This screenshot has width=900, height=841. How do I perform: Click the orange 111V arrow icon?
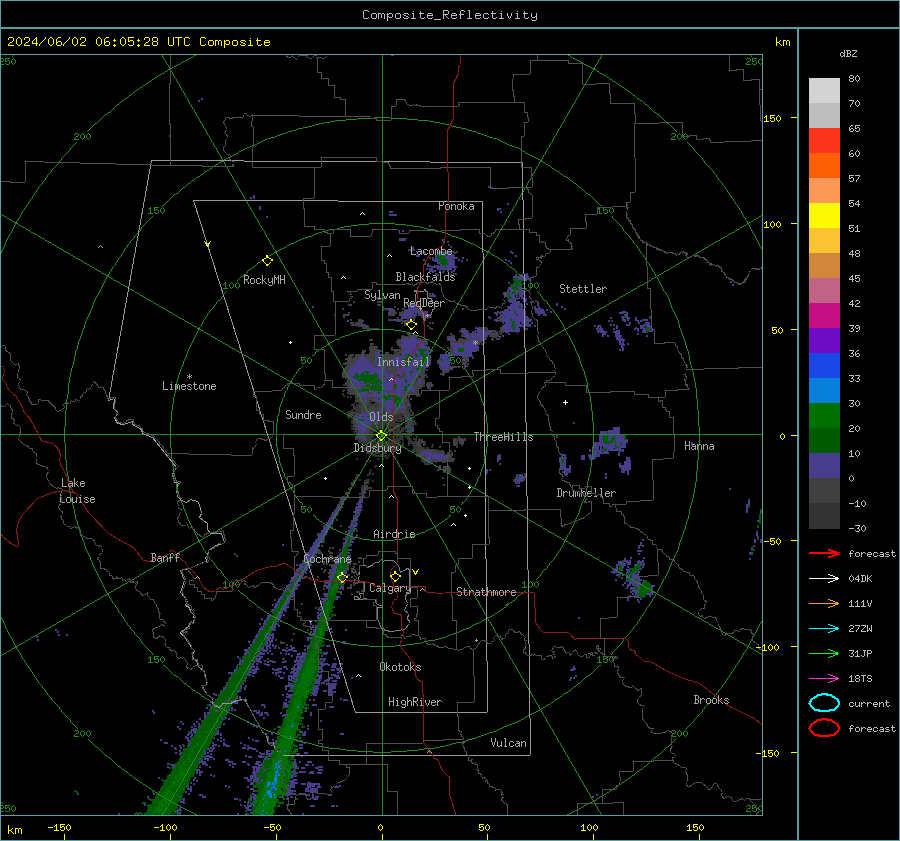click(824, 603)
